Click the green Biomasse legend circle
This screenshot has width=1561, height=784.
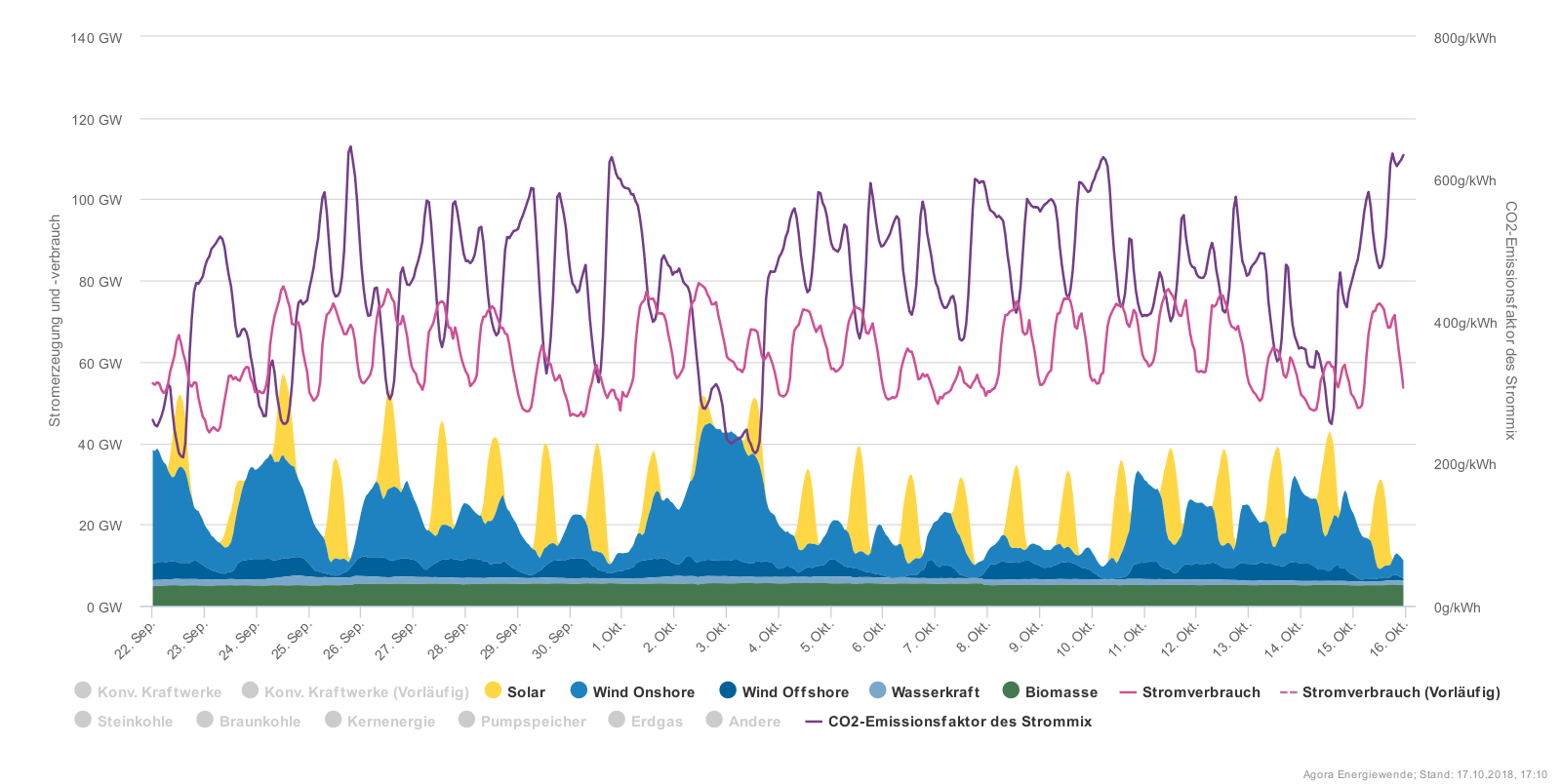1011,690
